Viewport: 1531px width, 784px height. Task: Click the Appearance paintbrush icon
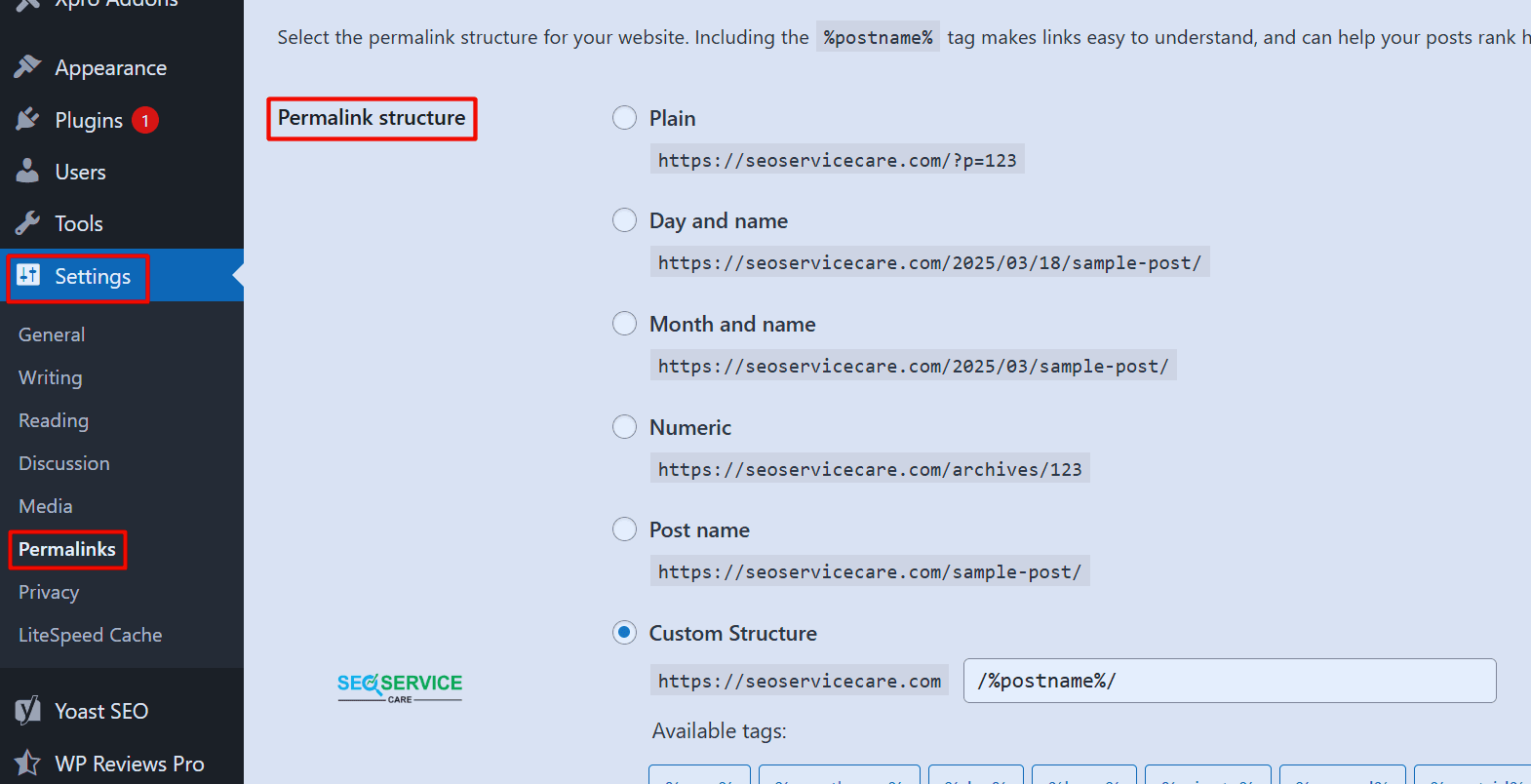pos(27,67)
